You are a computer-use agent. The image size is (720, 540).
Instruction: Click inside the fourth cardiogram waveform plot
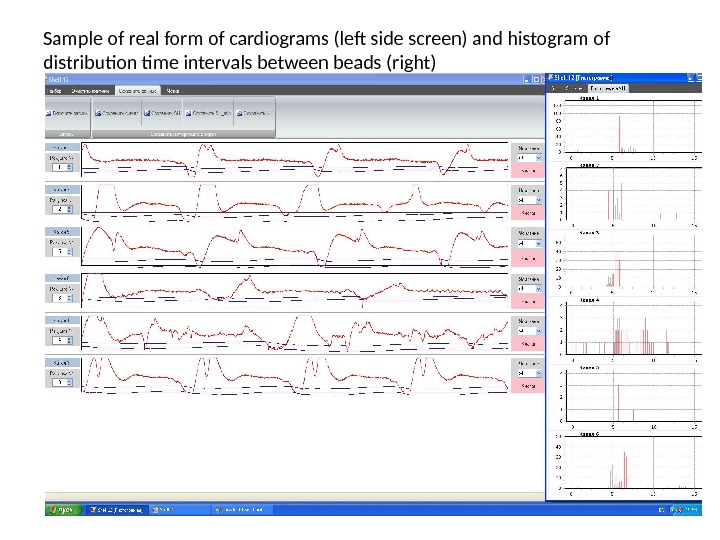[295, 290]
